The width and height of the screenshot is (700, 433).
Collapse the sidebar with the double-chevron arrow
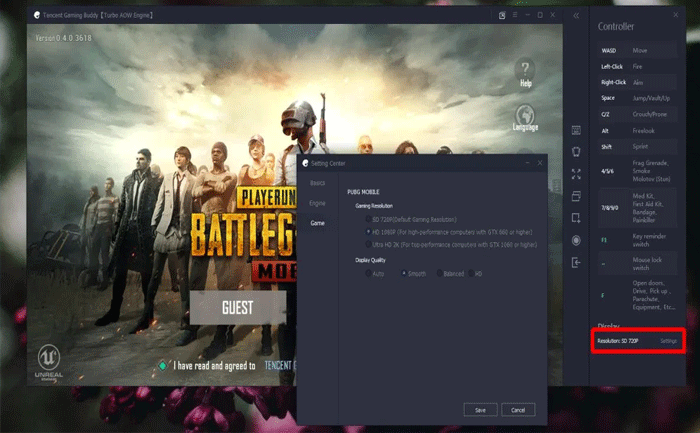coord(576,16)
